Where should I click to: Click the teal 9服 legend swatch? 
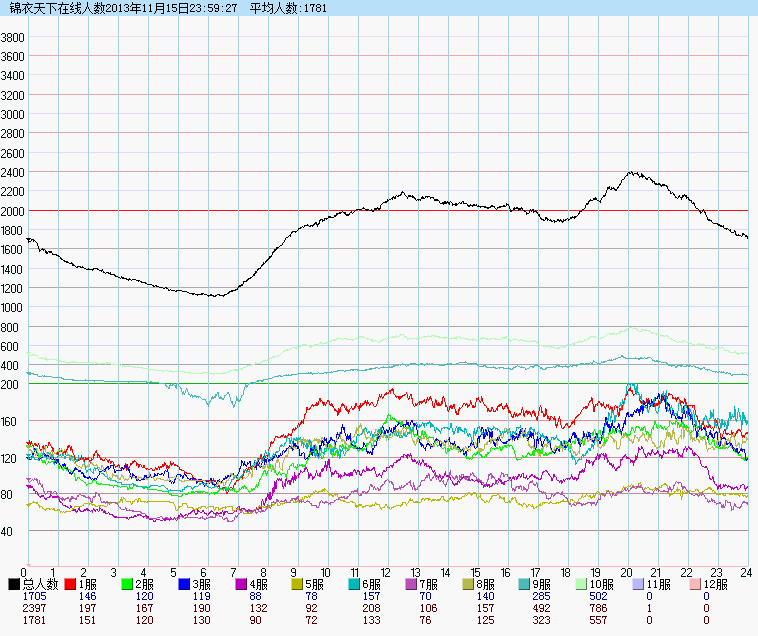tap(527, 583)
